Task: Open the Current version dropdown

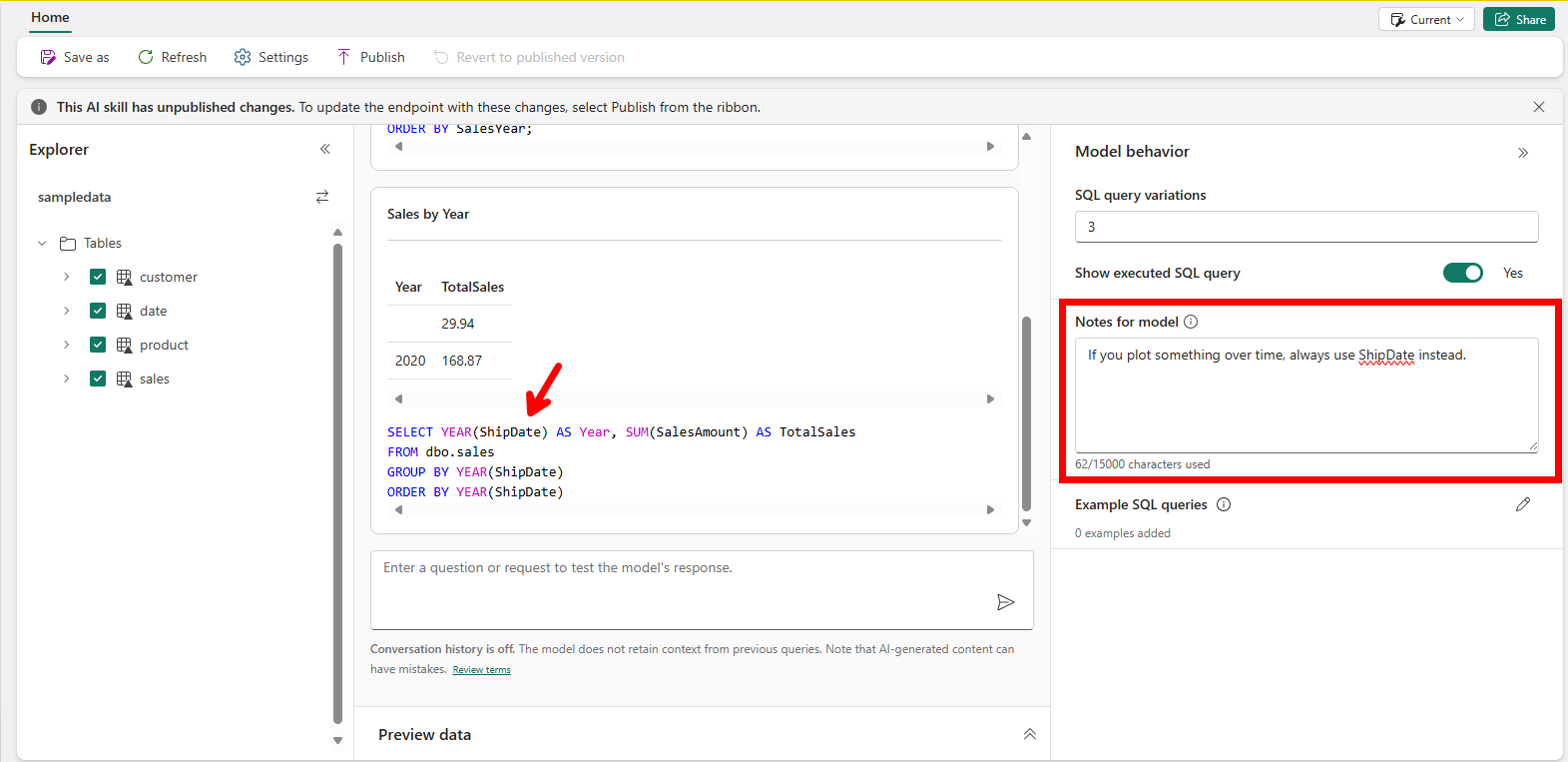Action: click(x=1426, y=19)
